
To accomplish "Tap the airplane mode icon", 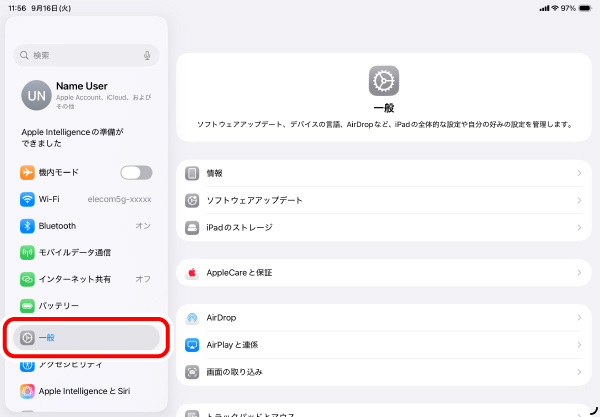I will [28, 173].
